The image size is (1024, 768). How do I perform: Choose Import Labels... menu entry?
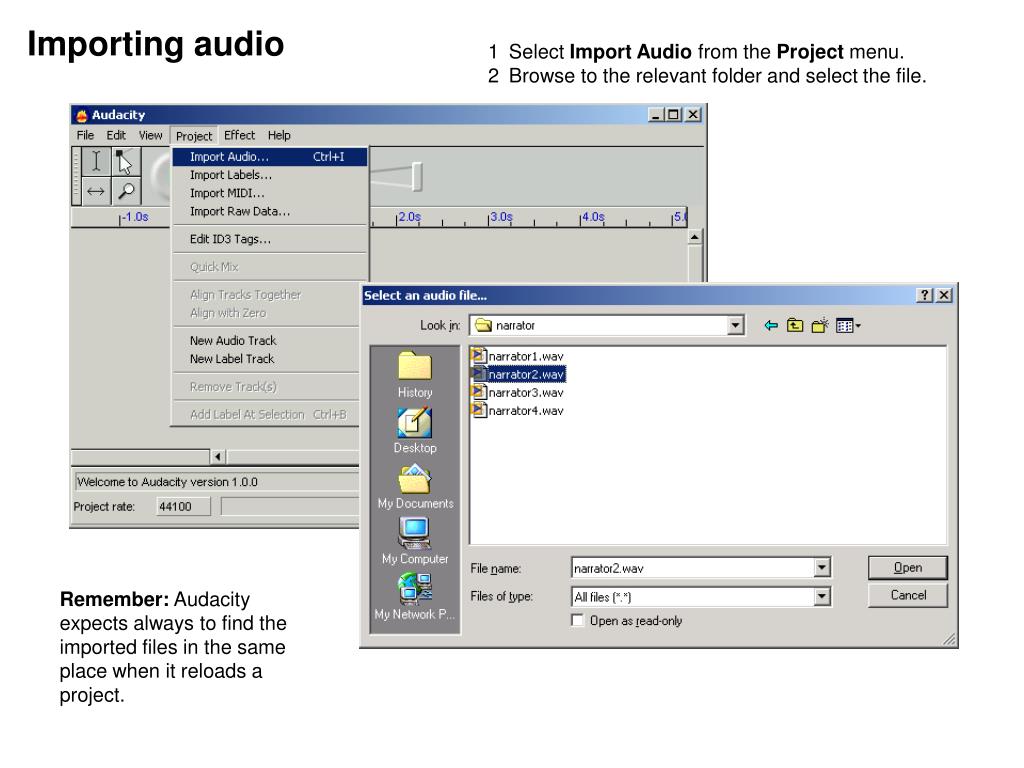[x=270, y=175]
